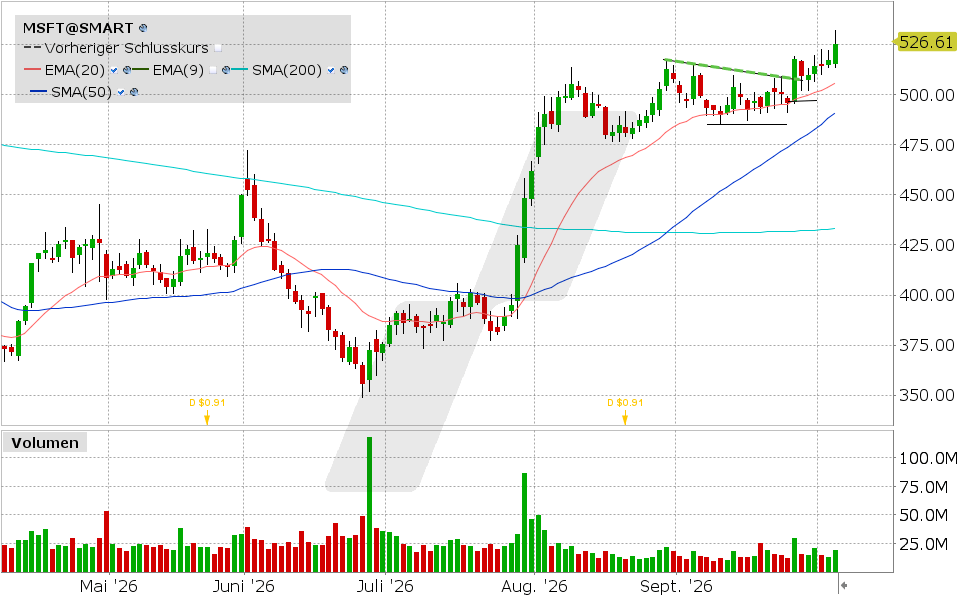Click the SMA(200) legend label
Image resolution: width=960 pixels, height=600 pixels.
pos(287,70)
